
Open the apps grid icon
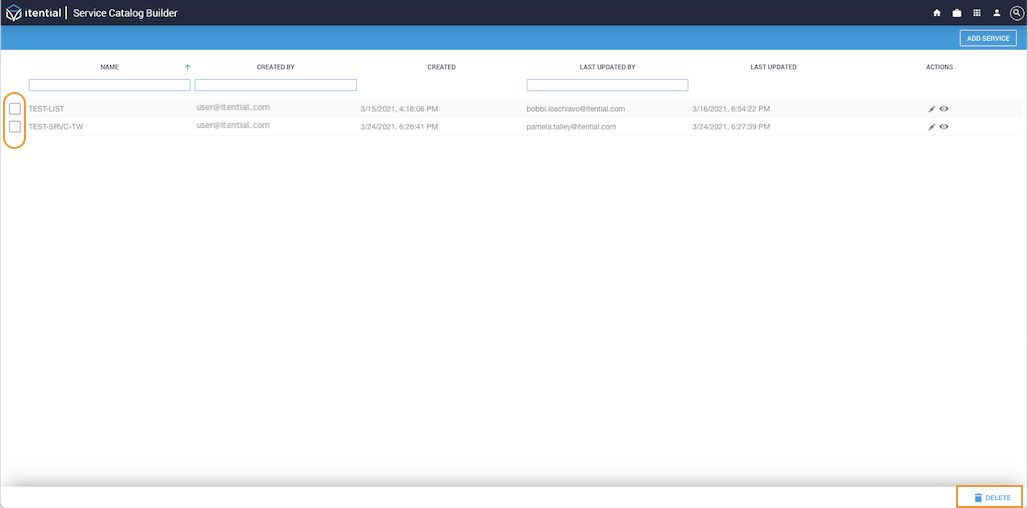click(977, 13)
